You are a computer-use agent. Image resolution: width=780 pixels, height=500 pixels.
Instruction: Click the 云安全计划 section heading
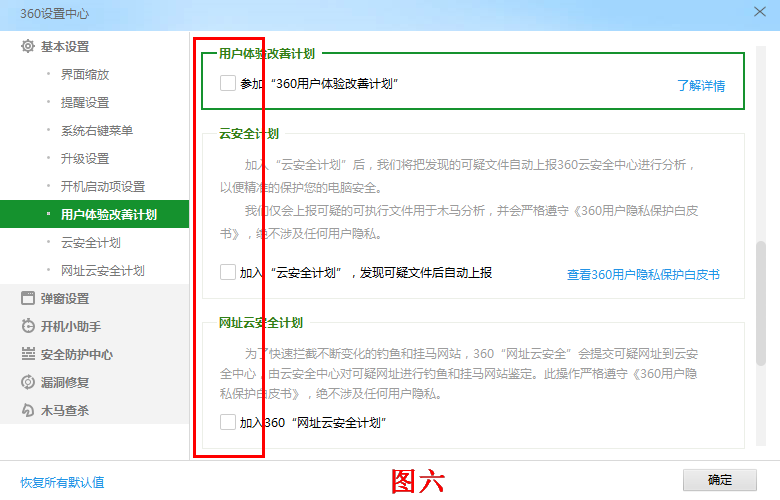point(249,133)
